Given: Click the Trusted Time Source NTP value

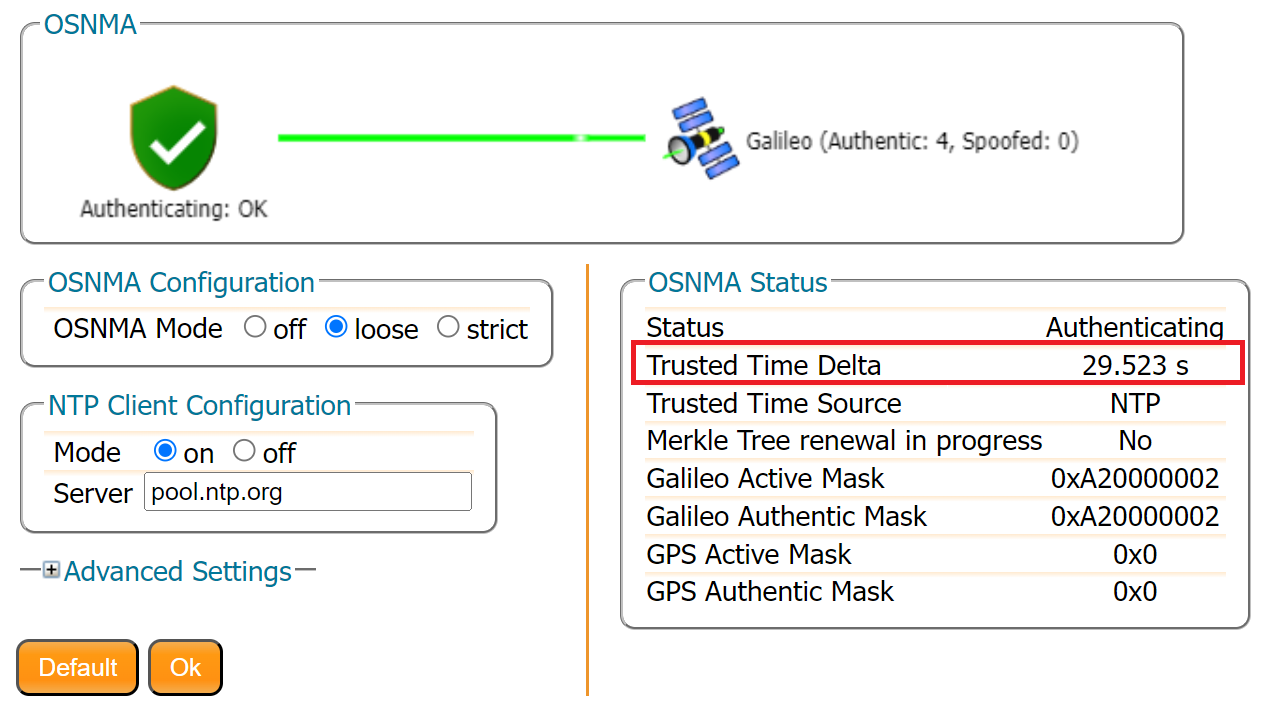Looking at the screenshot, I should tap(1135, 403).
